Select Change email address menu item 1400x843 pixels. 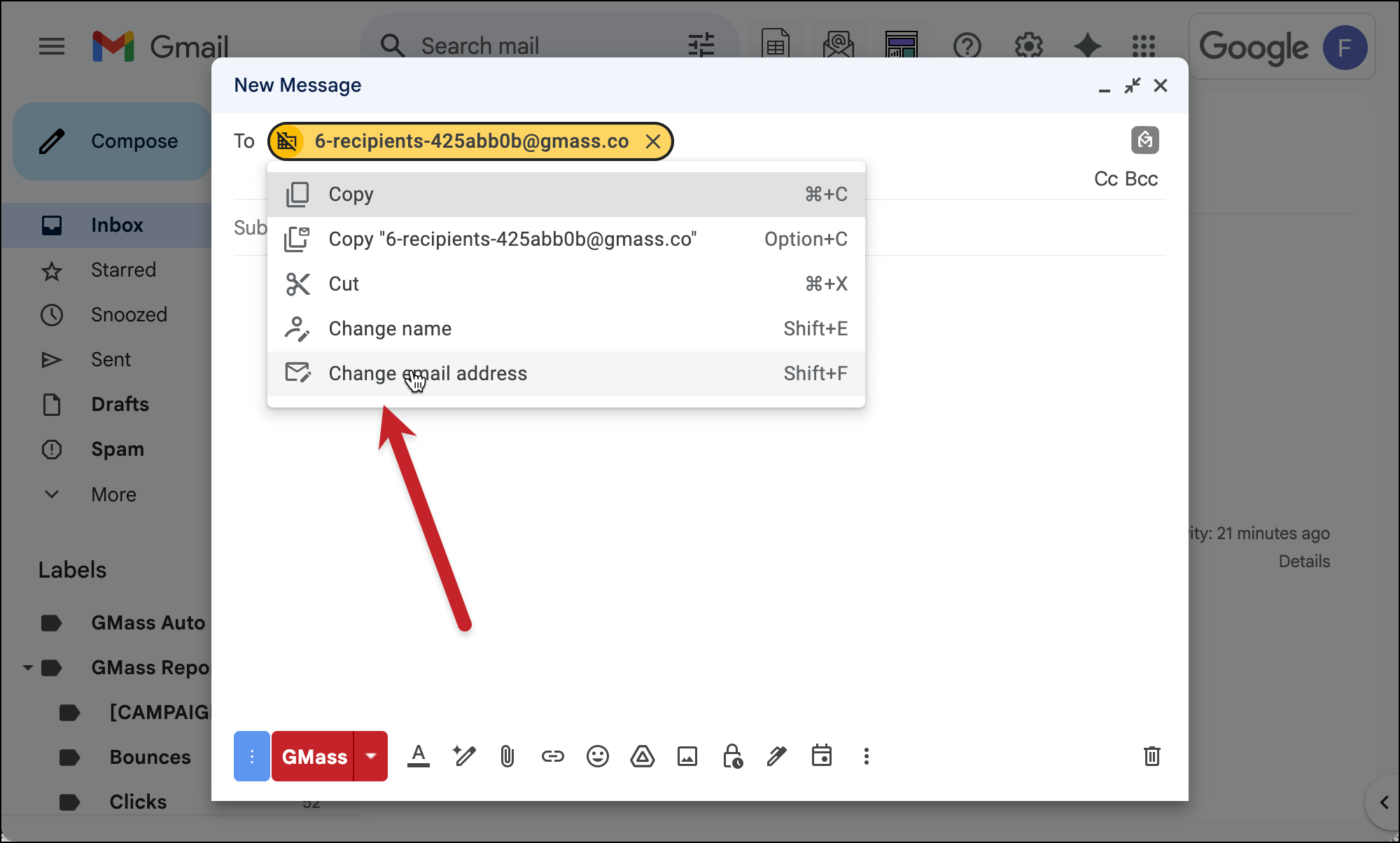pyautogui.click(x=427, y=374)
